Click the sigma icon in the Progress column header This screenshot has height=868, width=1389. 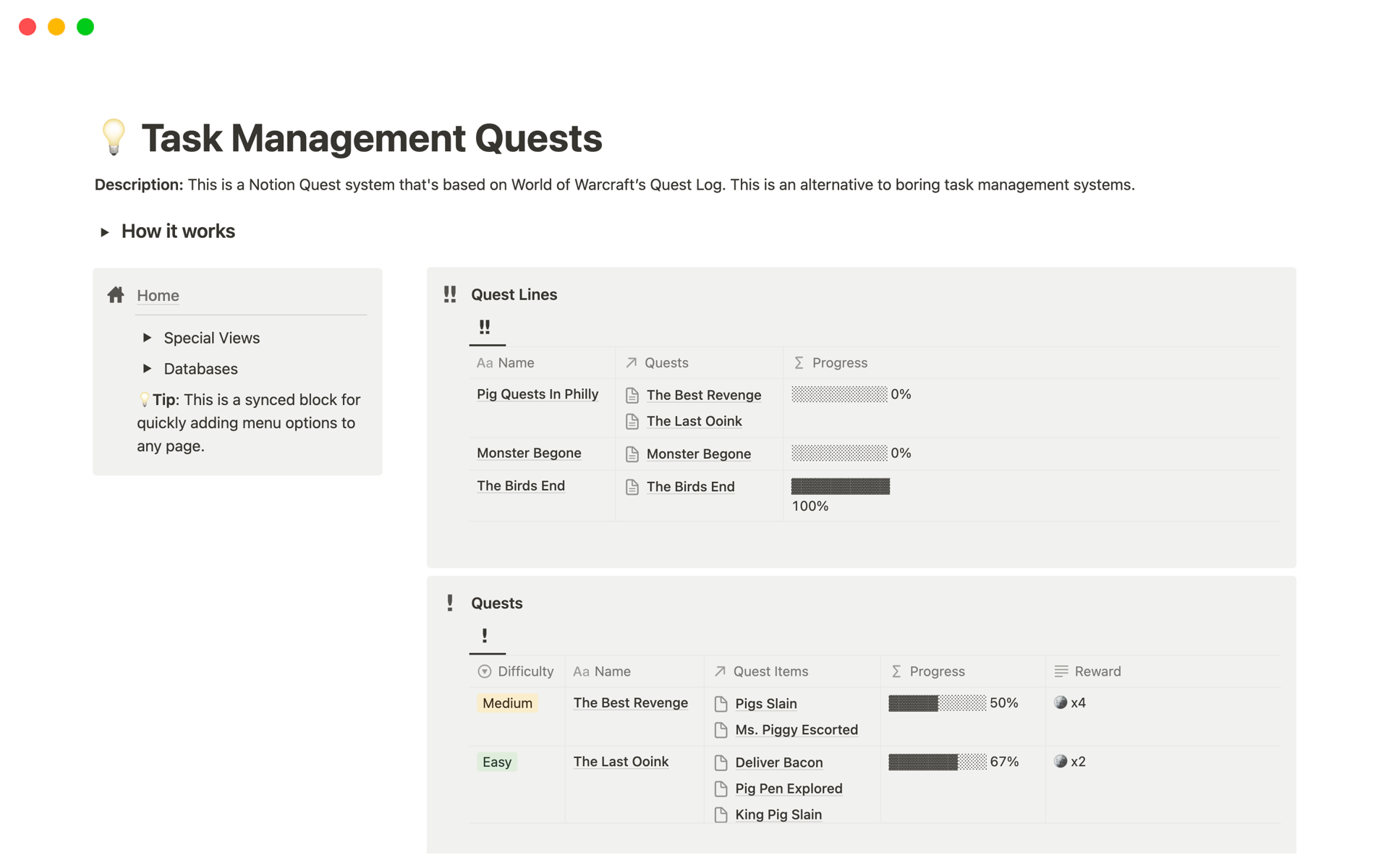pyautogui.click(x=799, y=362)
